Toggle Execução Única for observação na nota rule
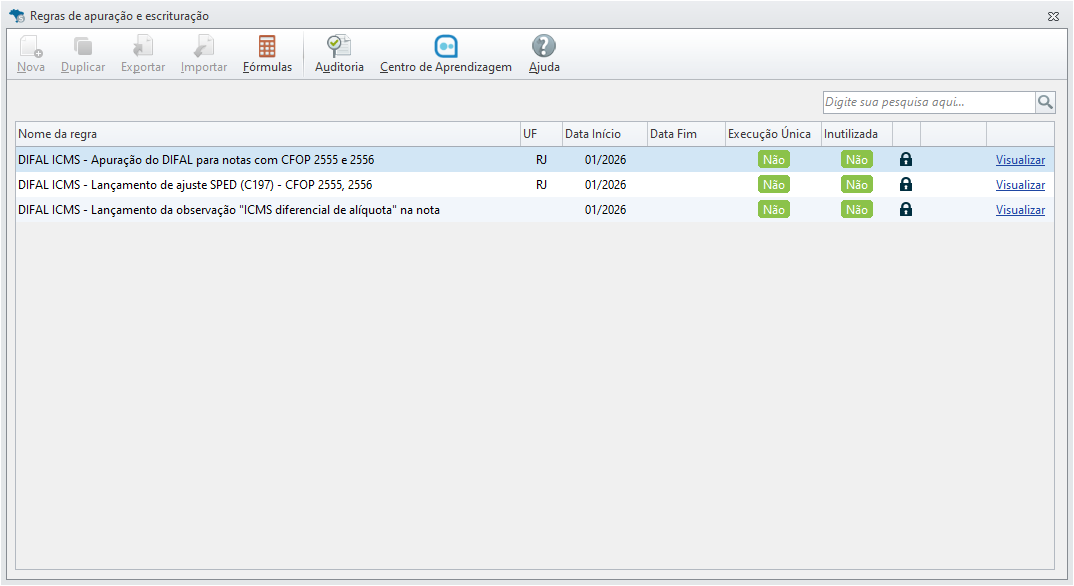The image size is (1074, 586). tap(774, 209)
